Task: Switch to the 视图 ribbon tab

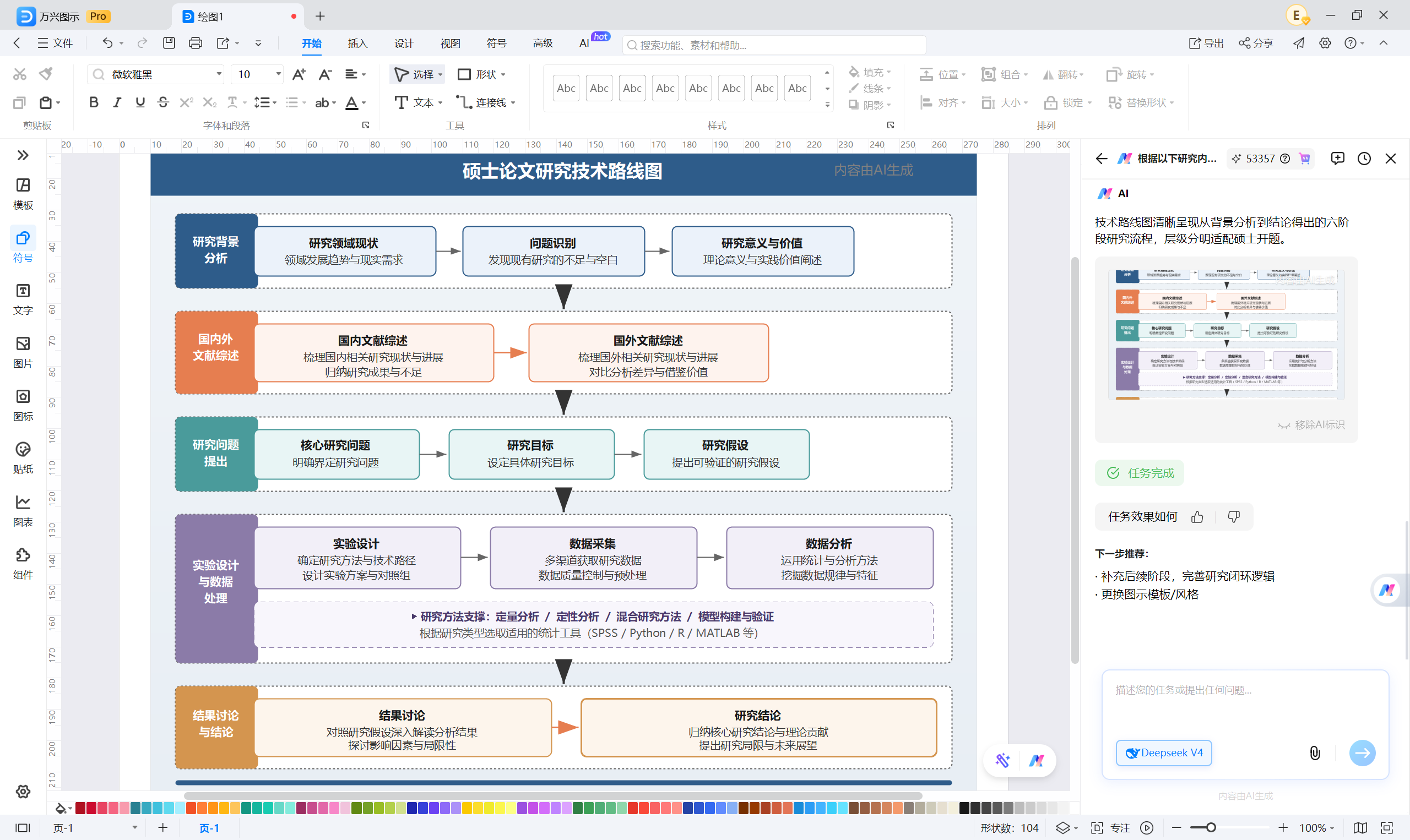Action: click(x=450, y=43)
